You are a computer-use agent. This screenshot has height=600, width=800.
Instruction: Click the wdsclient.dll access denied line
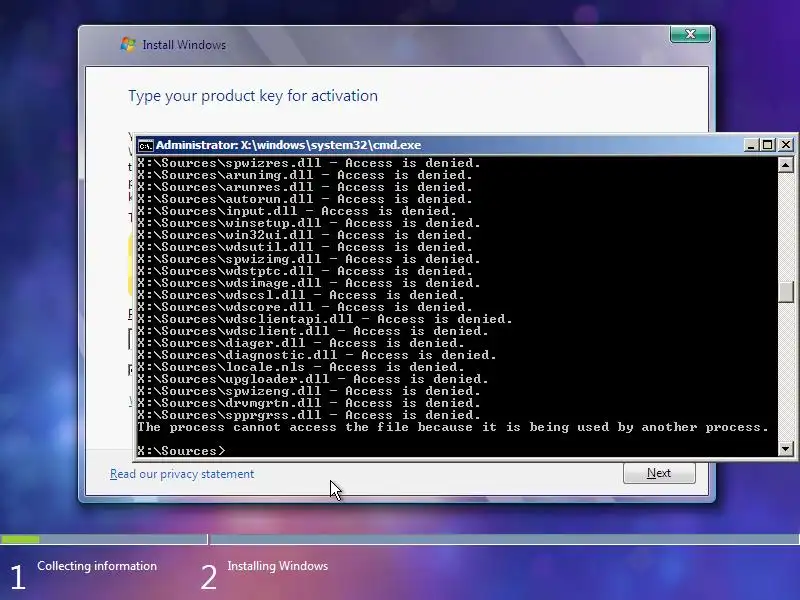[313, 331]
